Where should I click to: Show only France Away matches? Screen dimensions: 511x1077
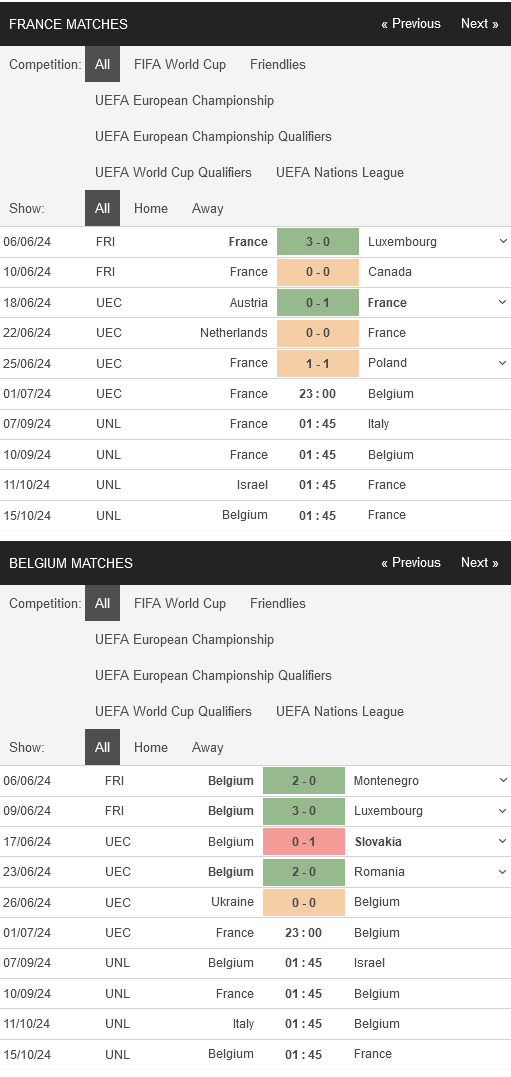207,208
